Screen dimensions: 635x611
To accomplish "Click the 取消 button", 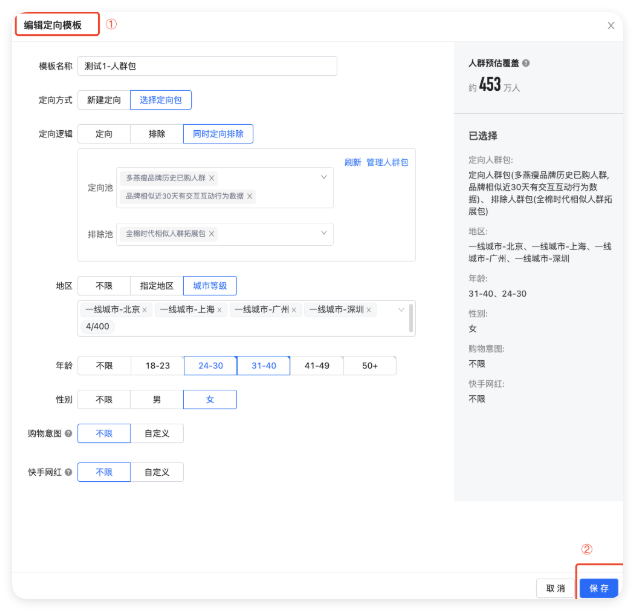I will click(x=555, y=588).
